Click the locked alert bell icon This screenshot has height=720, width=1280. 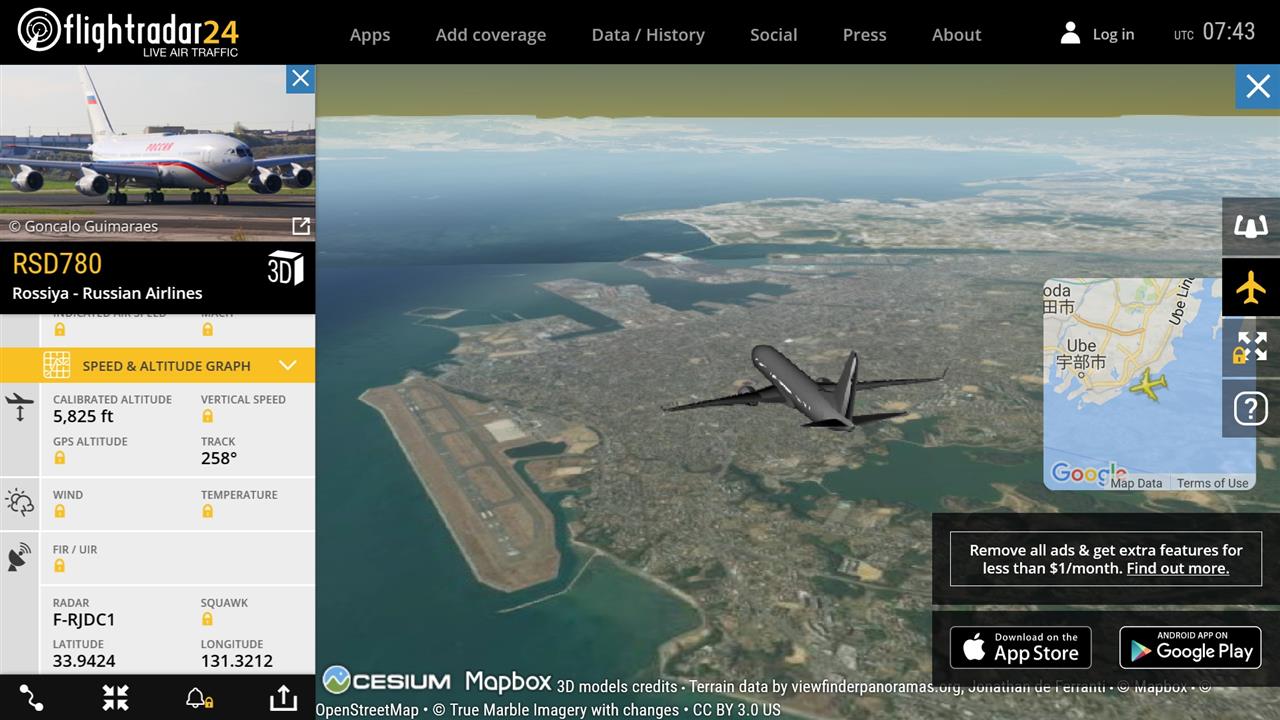(198, 698)
